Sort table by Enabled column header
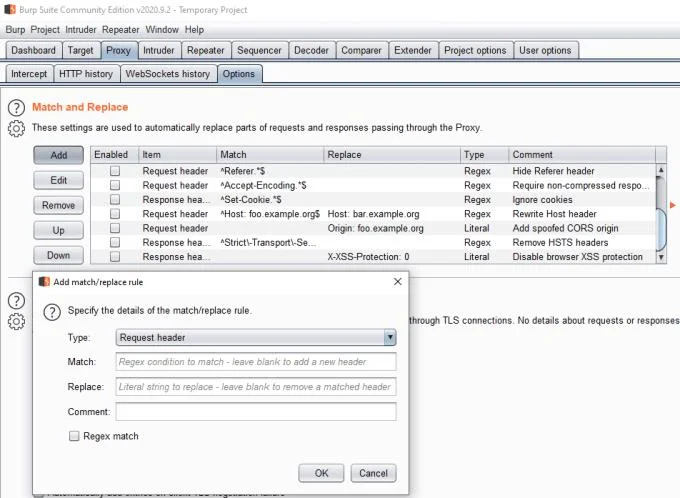The image size is (680, 498). click(x=114, y=155)
